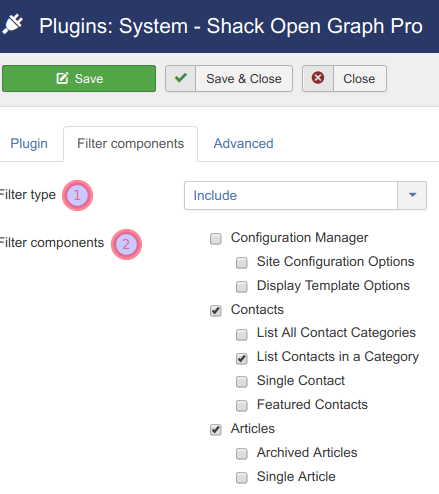Click the pencil edit icon in Save button

click(62, 78)
